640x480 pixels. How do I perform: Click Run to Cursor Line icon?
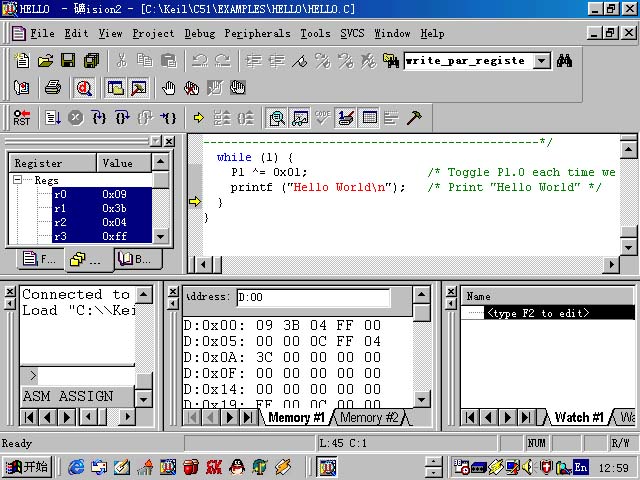coord(169,118)
